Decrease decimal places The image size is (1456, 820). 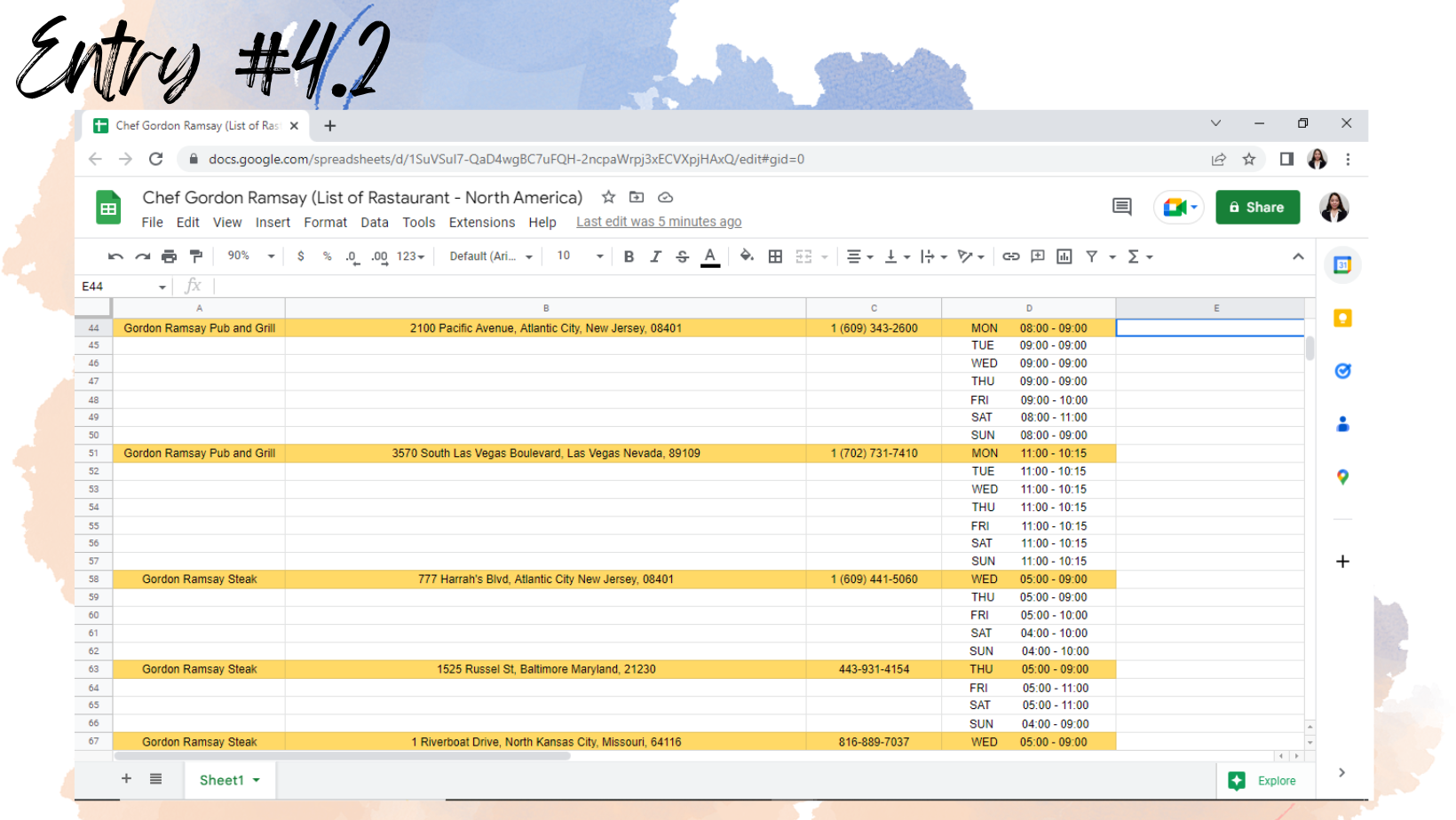tap(352, 256)
